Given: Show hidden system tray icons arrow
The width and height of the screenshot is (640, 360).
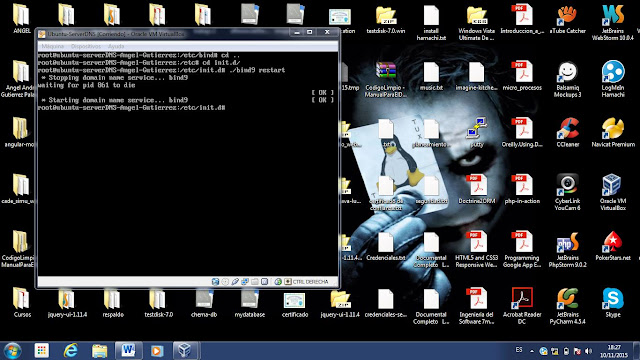Looking at the screenshot, I should point(532,351).
